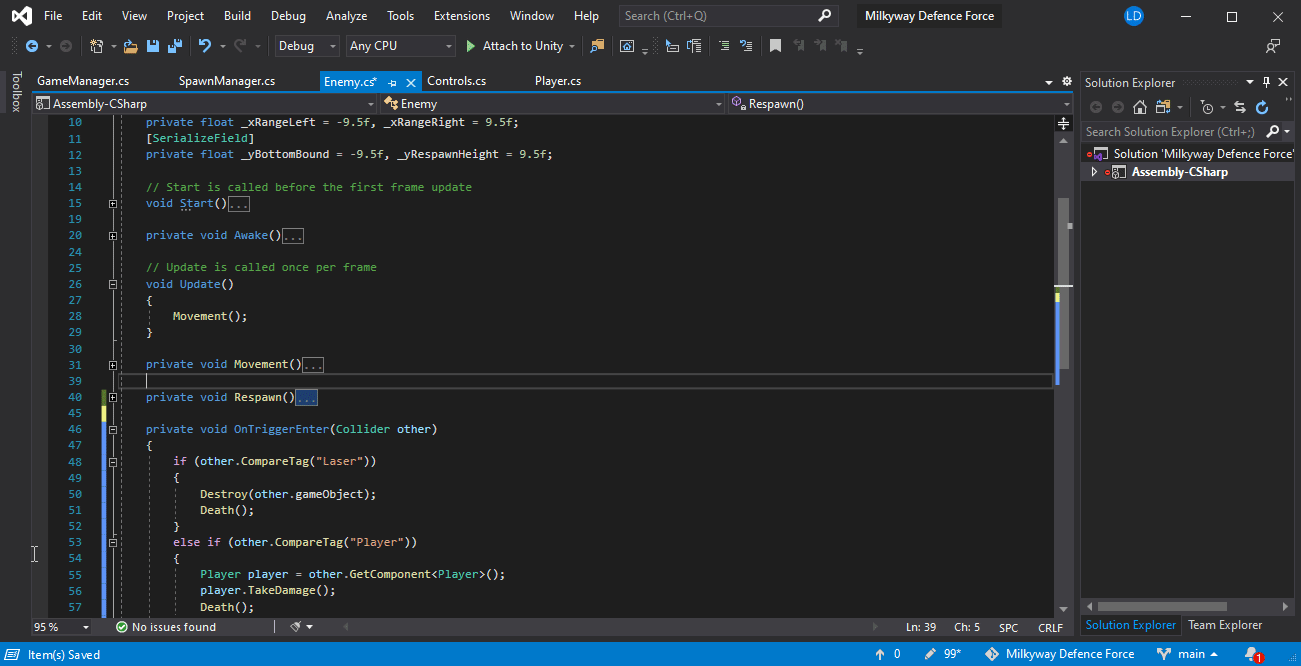Open the vertical Toolbox side tab

point(16,91)
